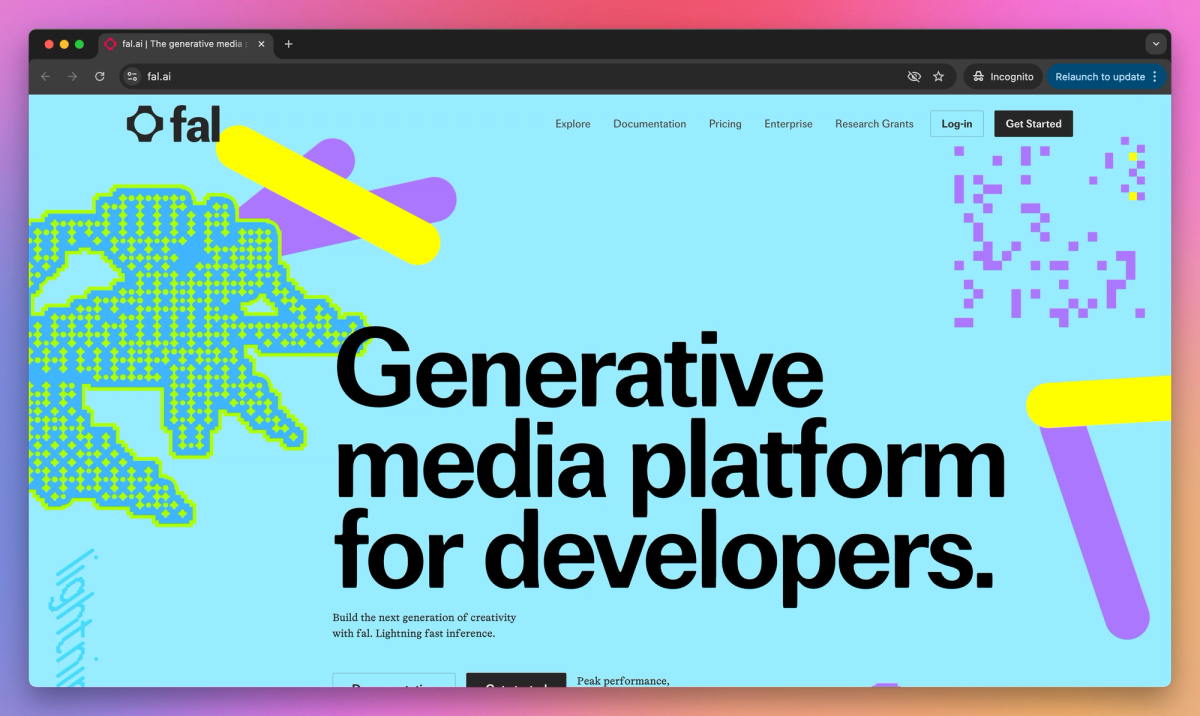
Task: Click the Get Started header button
Action: (1033, 124)
